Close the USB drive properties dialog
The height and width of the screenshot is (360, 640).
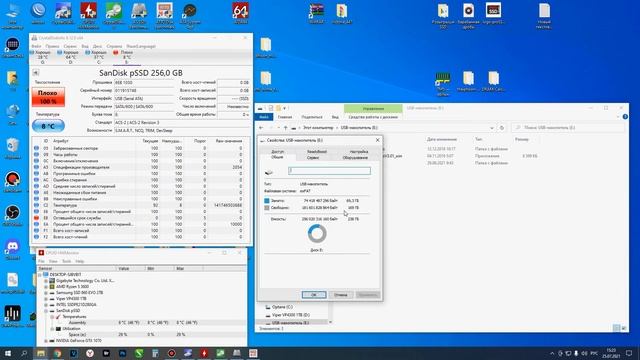coord(378,140)
